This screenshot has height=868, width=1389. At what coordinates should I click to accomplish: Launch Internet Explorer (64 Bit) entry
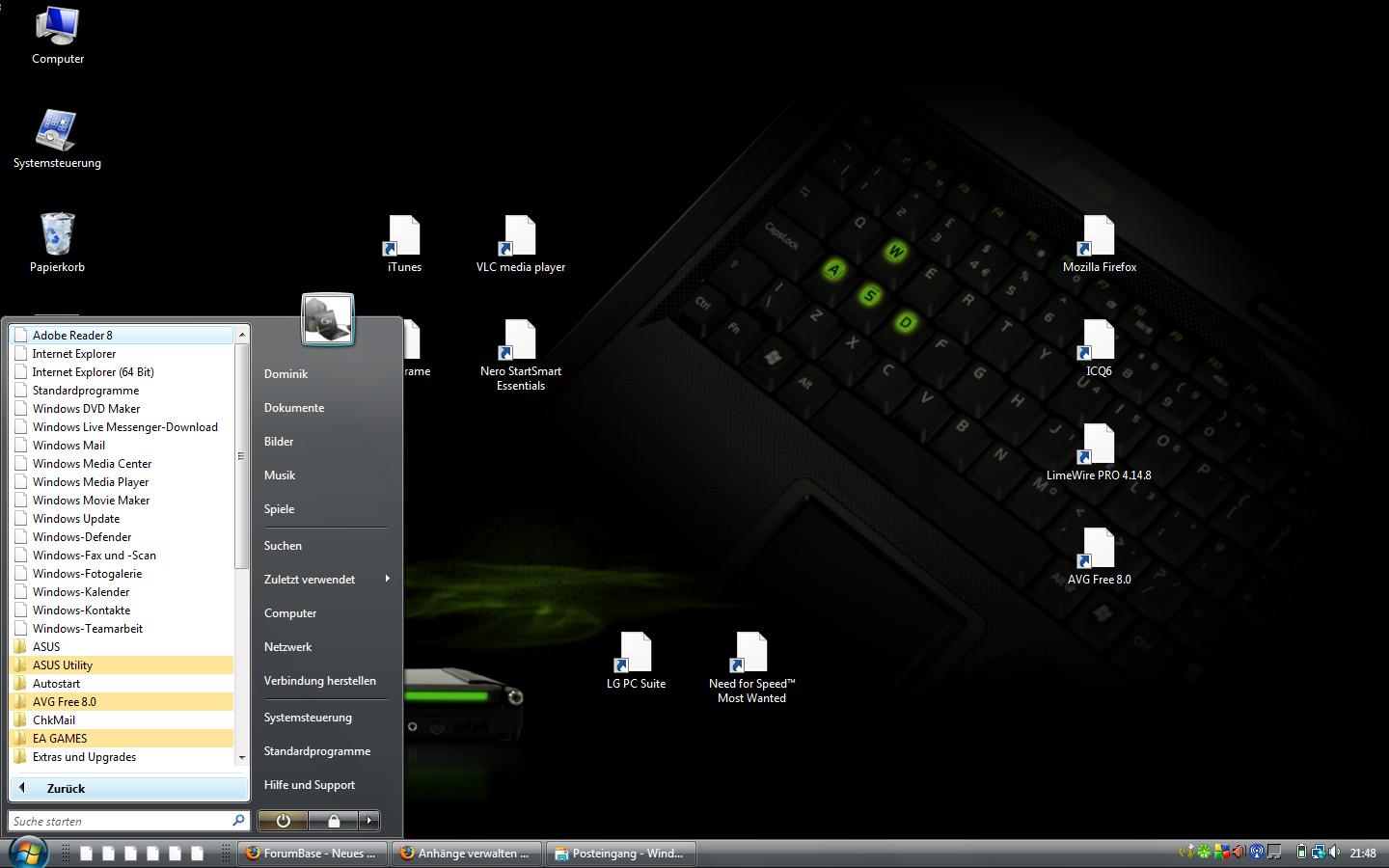point(122,372)
